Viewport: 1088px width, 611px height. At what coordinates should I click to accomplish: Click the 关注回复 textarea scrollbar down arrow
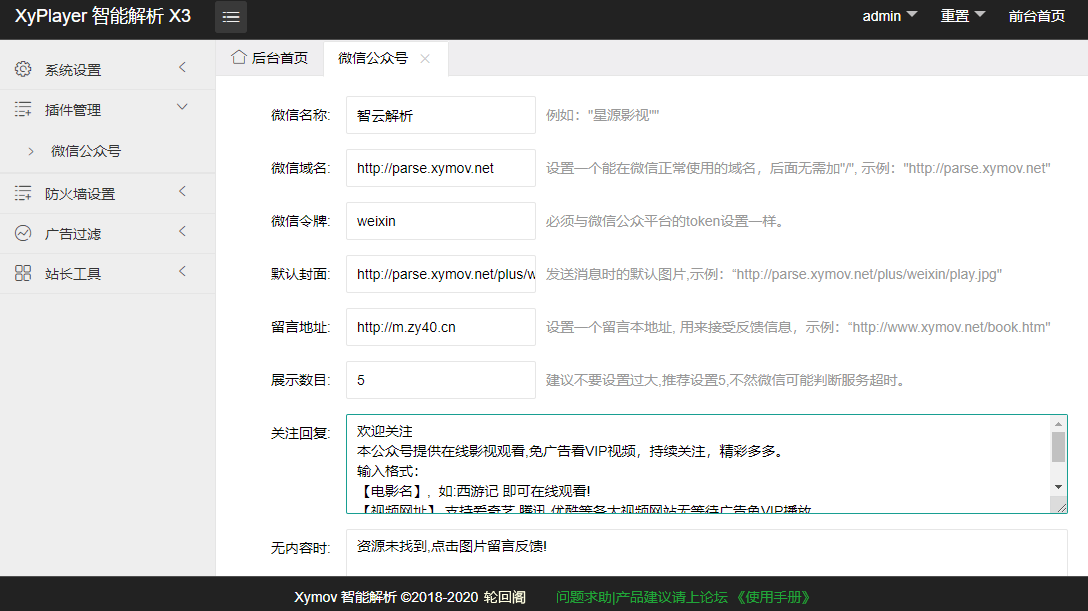(1058, 486)
